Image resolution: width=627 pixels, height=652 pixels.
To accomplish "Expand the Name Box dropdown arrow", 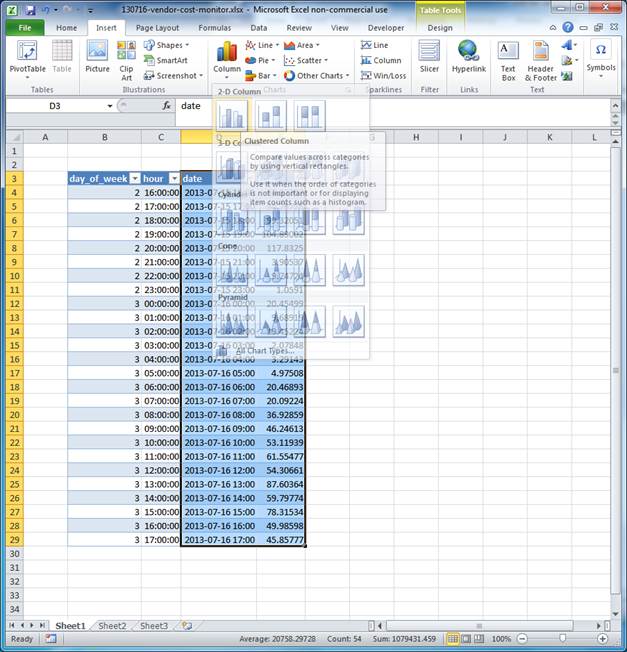I will (109, 106).
